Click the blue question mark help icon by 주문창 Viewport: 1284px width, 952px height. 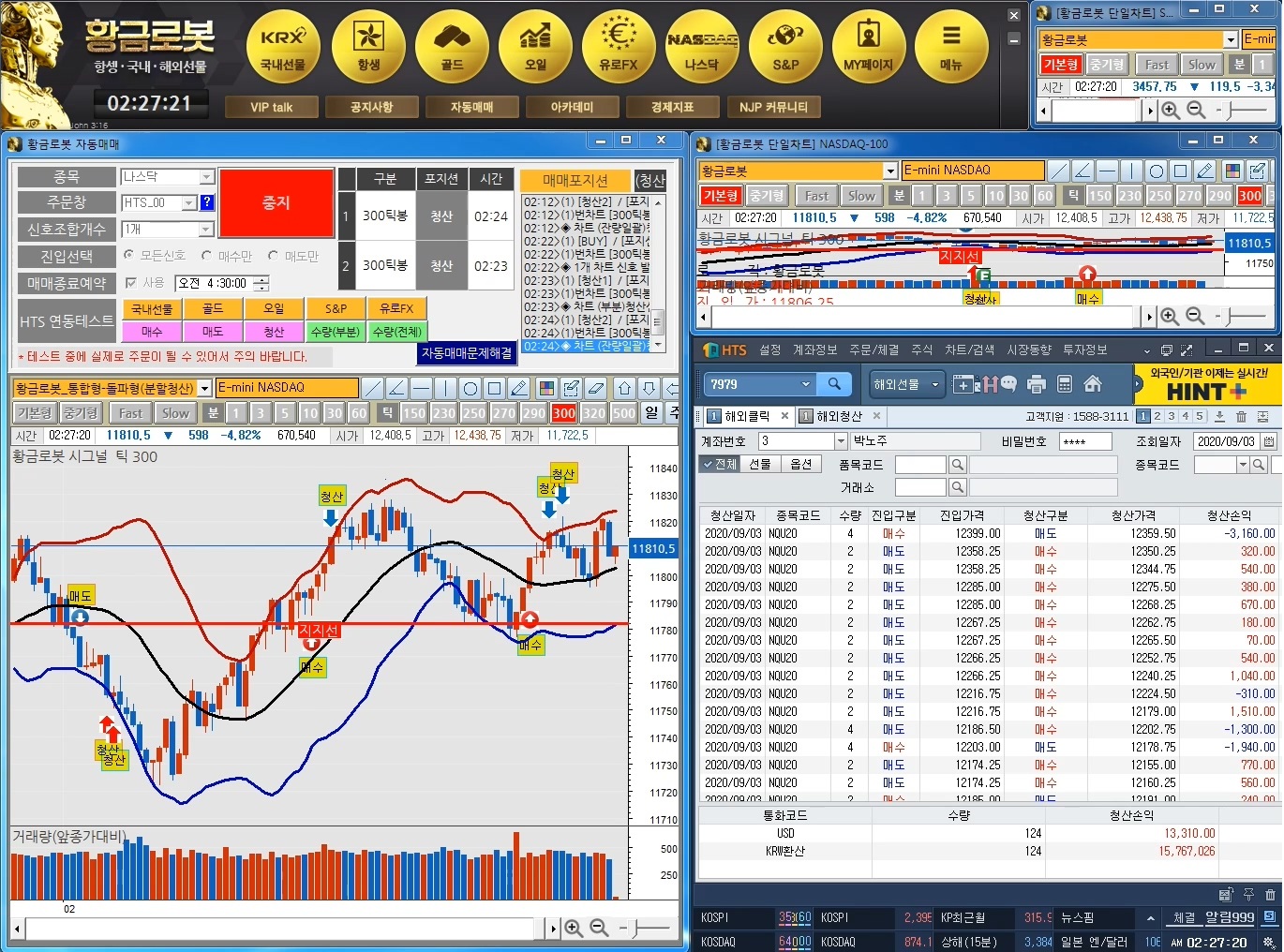coord(207,202)
